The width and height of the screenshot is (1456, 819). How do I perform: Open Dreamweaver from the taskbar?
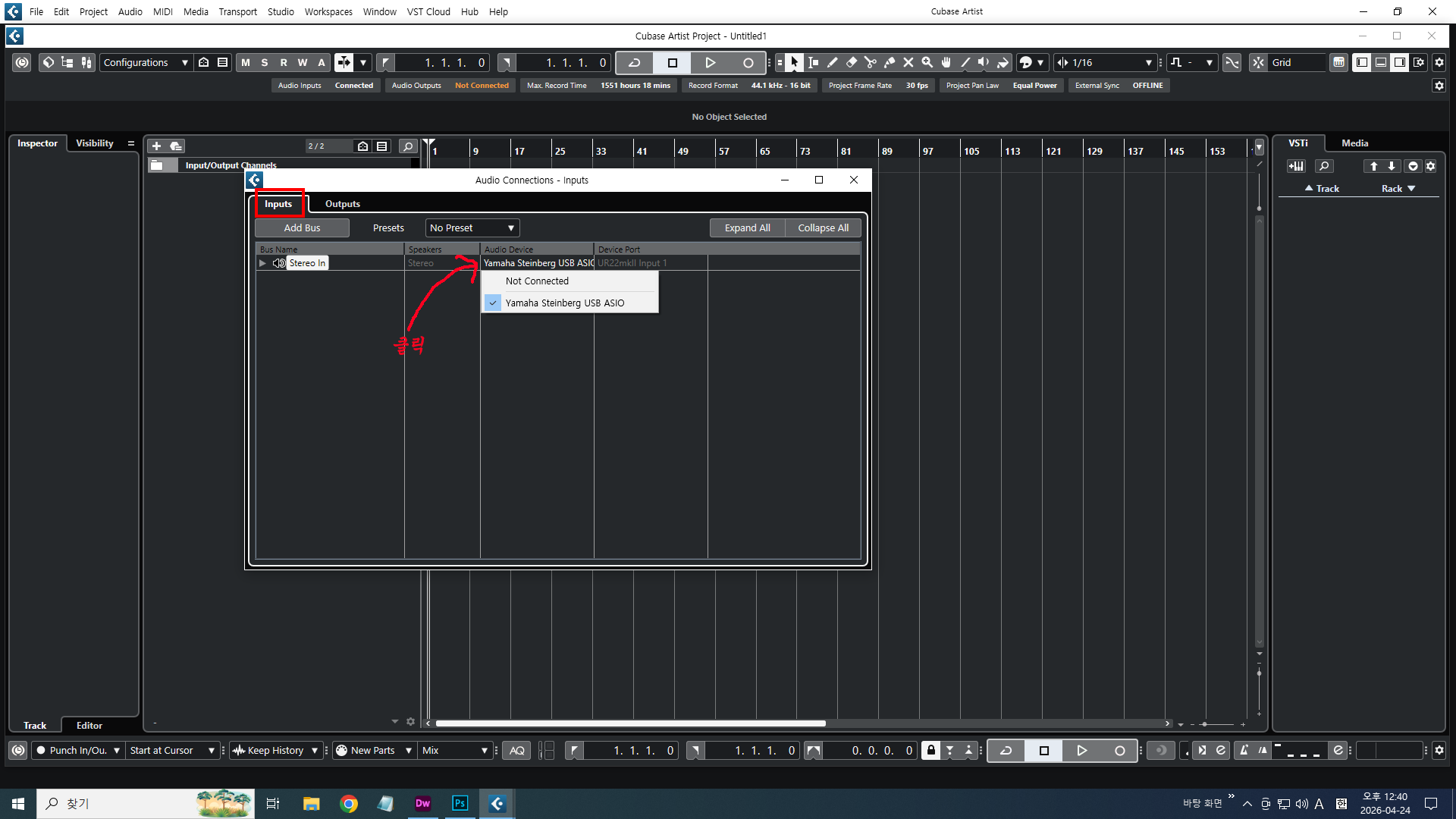pos(422,804)
